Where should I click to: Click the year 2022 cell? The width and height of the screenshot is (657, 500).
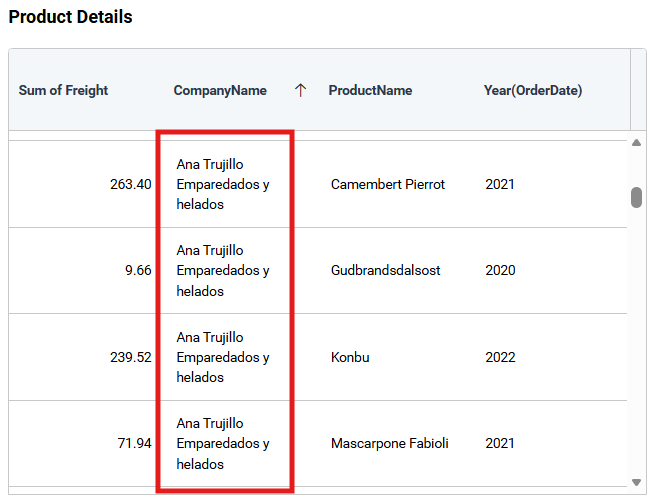[501, 357]
